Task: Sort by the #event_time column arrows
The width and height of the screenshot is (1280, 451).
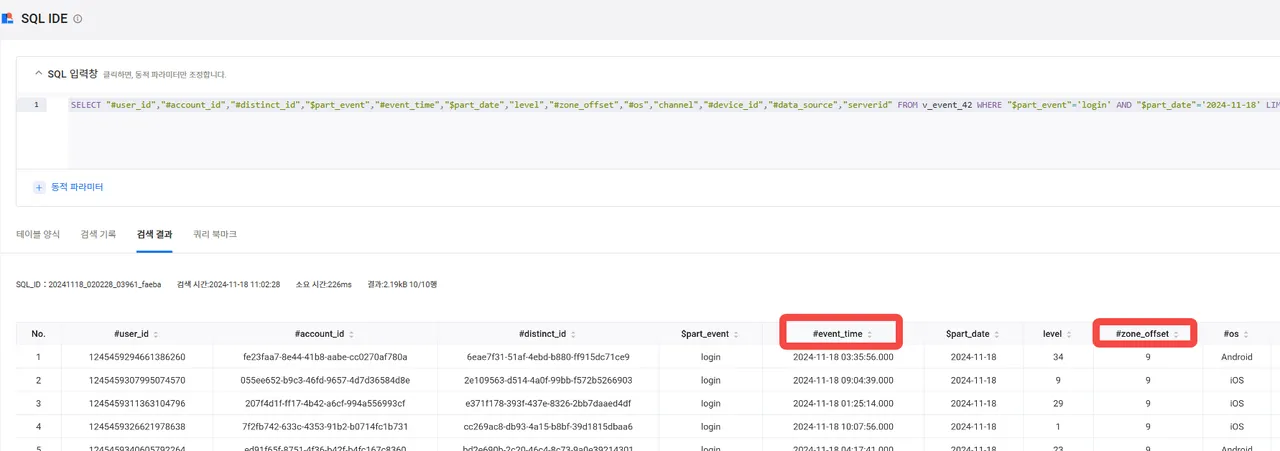Action: tap(869, 334)
